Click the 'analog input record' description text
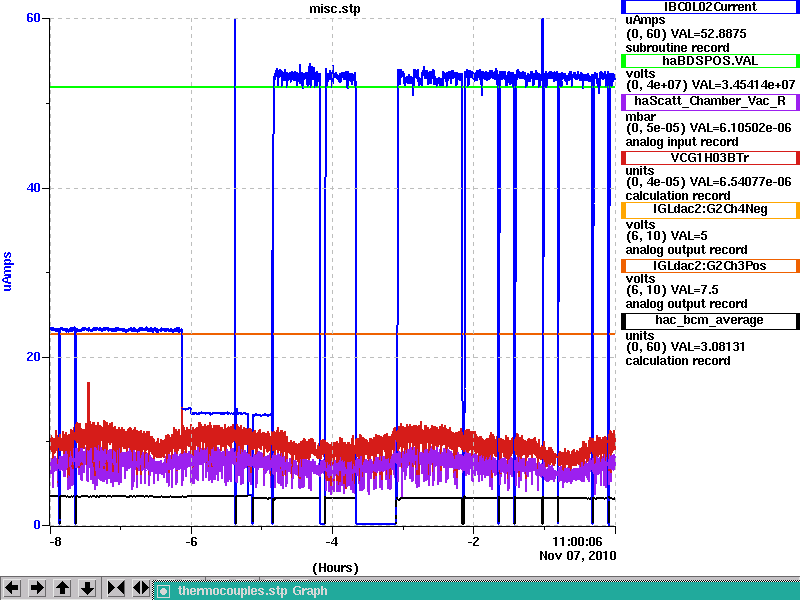The width and height of the screenshot is (800, 600). click(682, 142)
